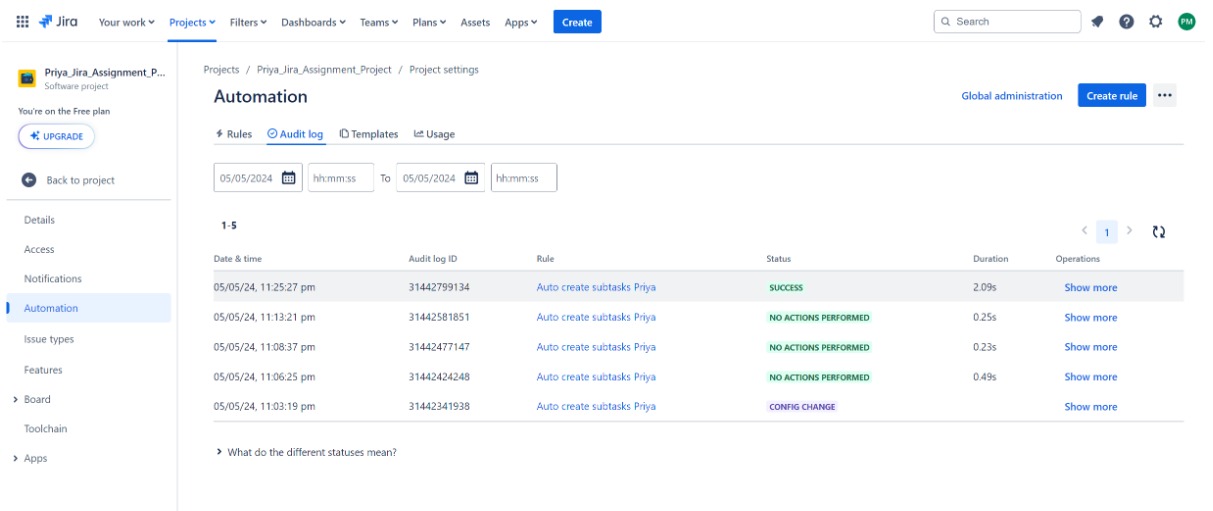Image resolution: width=1213 pixels, height=511 pixels.
Task: Open the Dashboards dropdown menu
Action: coord(313,22)
